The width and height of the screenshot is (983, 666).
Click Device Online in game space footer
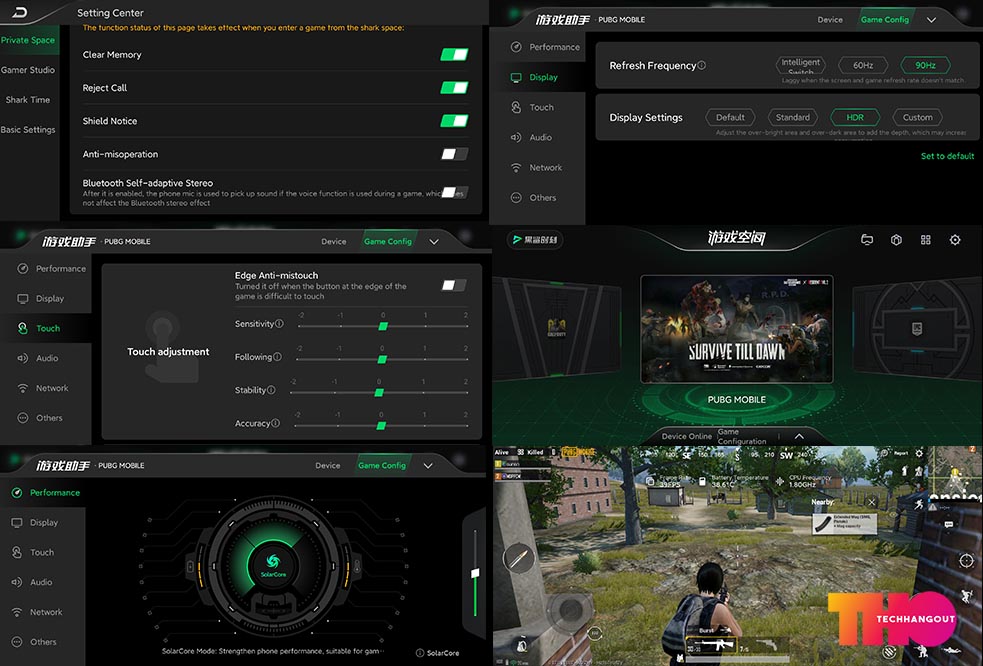tap(686, 436)
